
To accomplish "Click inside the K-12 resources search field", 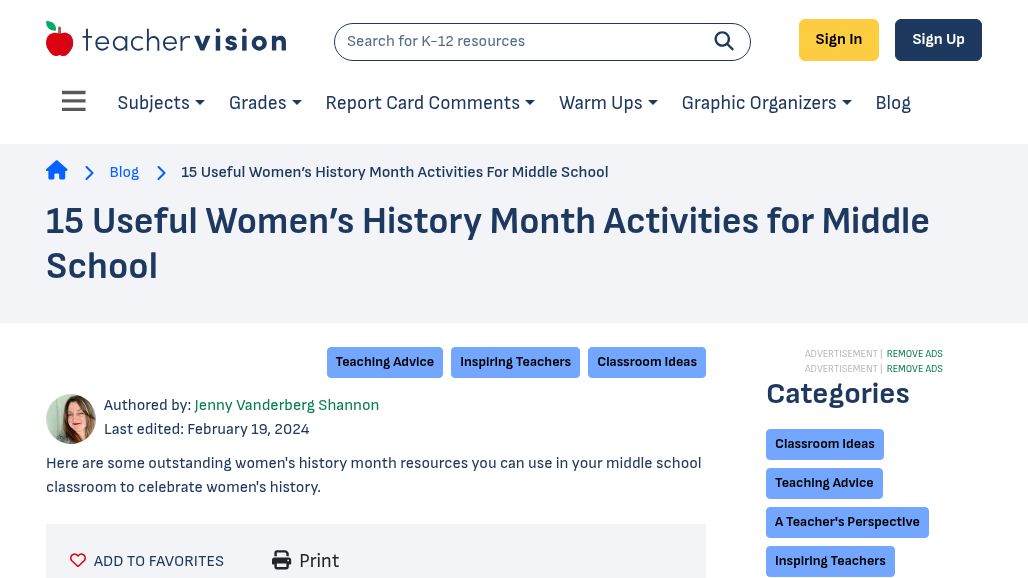I will click(520, 41).
